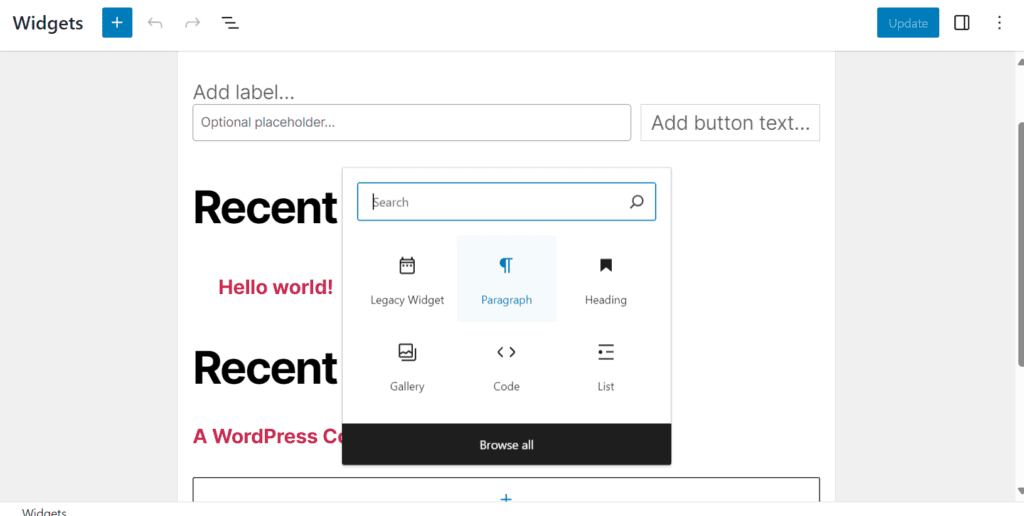The width and height of the screenshot is (1024, 516).
Task: Open the Hello world! post link
Action: (276, 286)
